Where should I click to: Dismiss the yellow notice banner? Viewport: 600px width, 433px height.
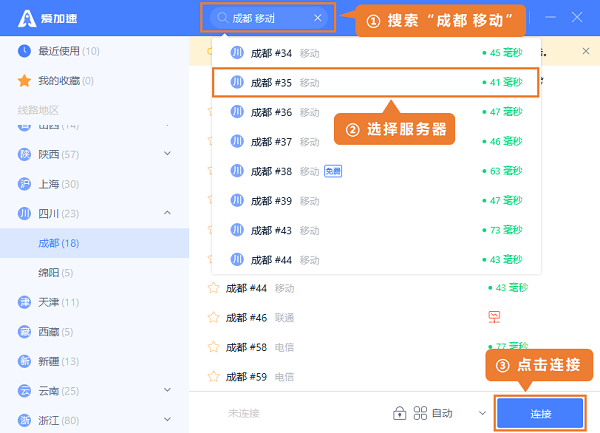click(585, 51)
